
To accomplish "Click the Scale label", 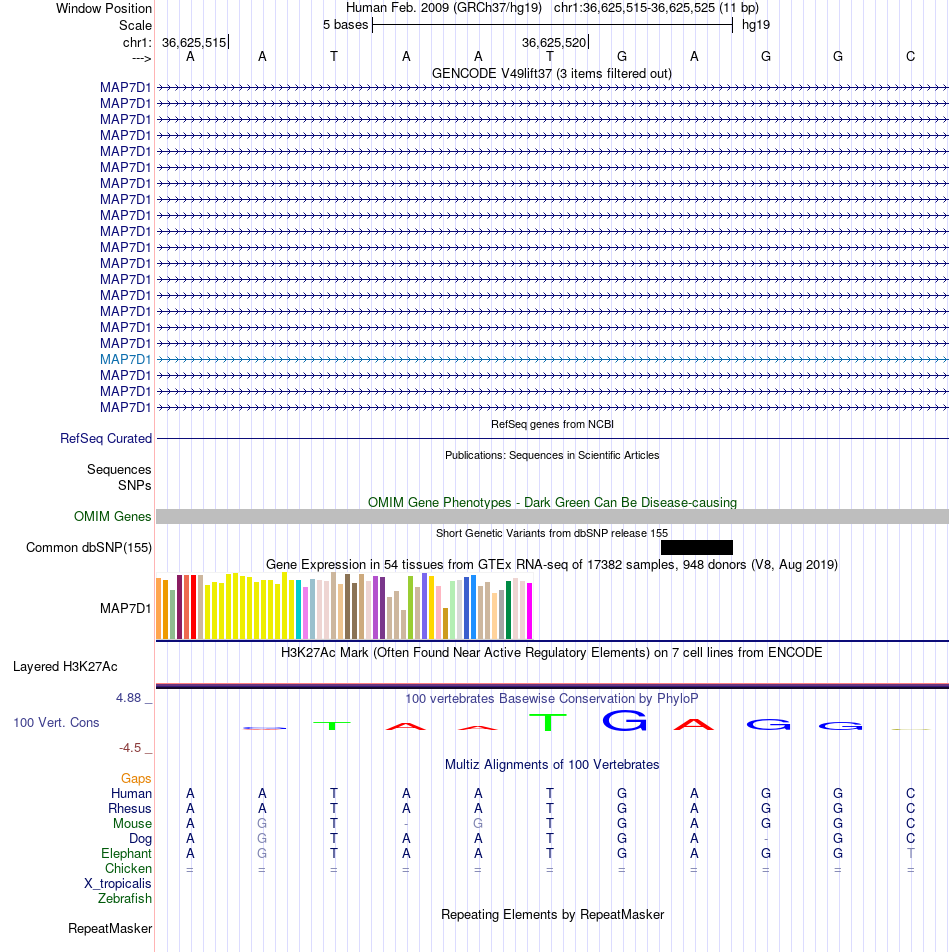I will (135, 26).
